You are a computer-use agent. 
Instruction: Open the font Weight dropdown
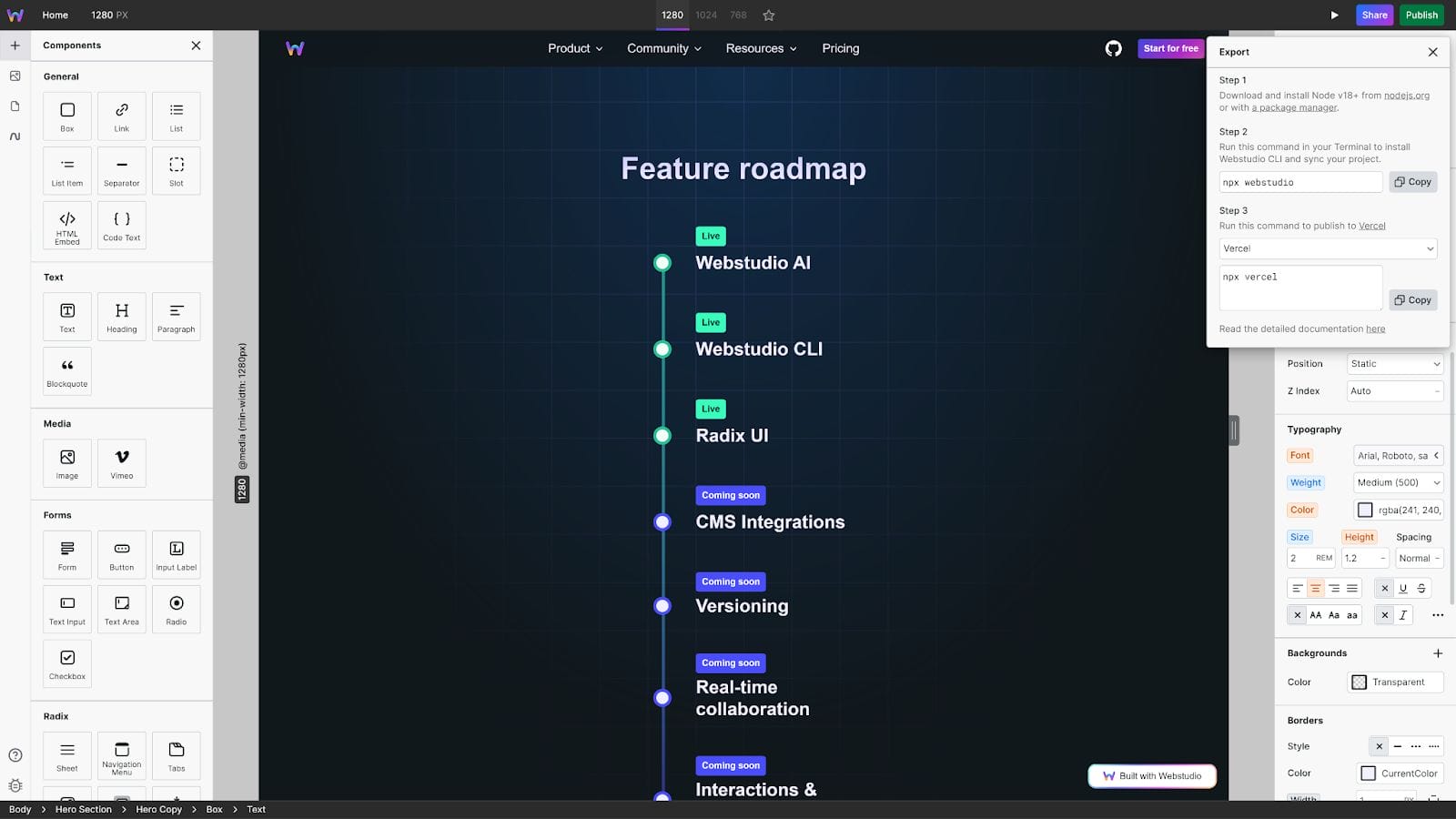[1398, 482]
